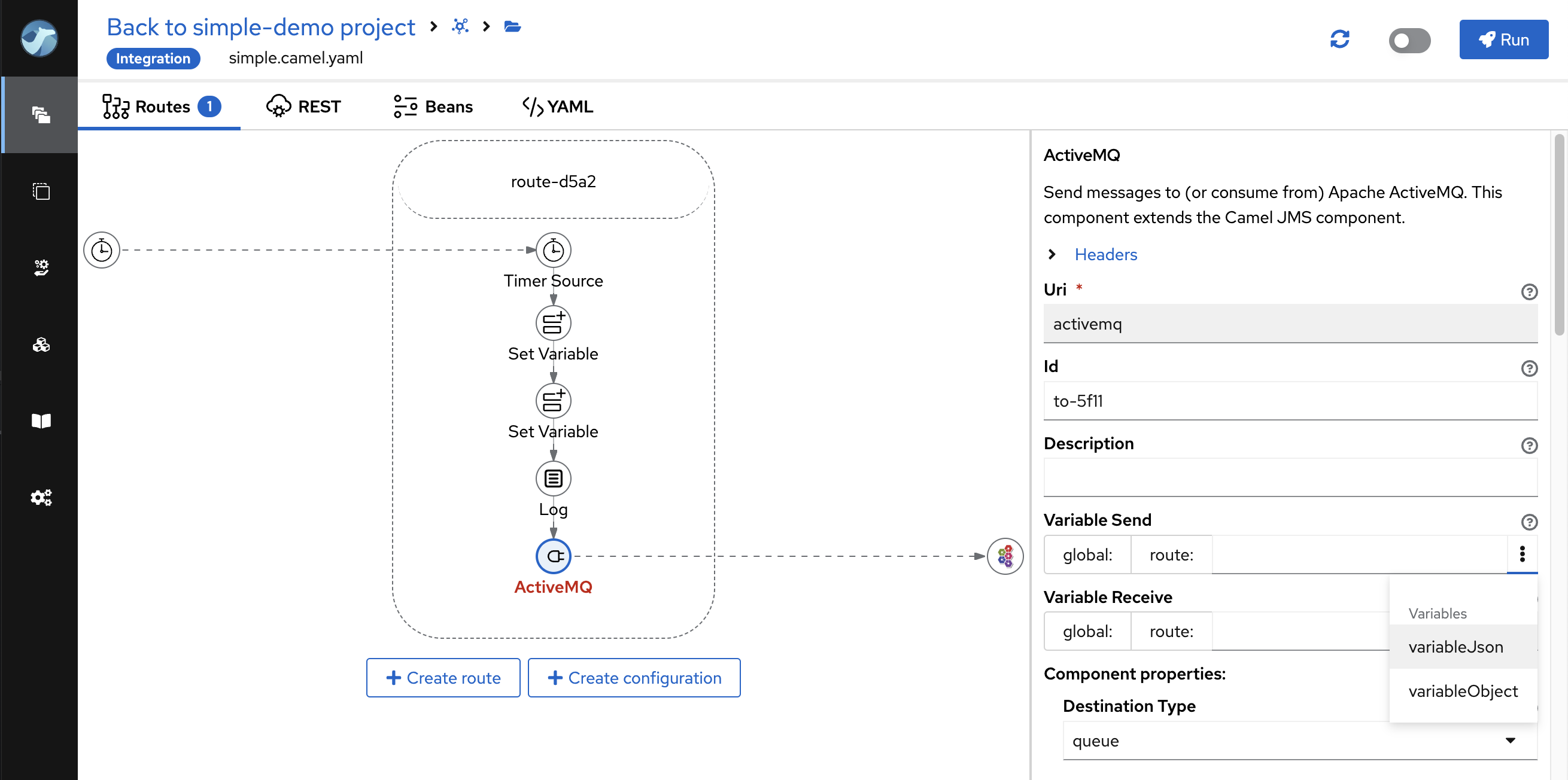Choose variableJson from Variables menu
The height and width of the screenshot is (780, 1568).
tap(1455, 647)
